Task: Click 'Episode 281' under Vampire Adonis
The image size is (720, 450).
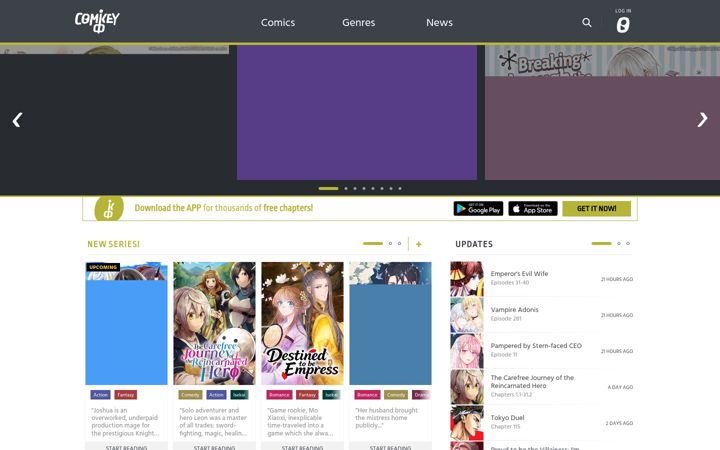Action: [x=506, y=319]
